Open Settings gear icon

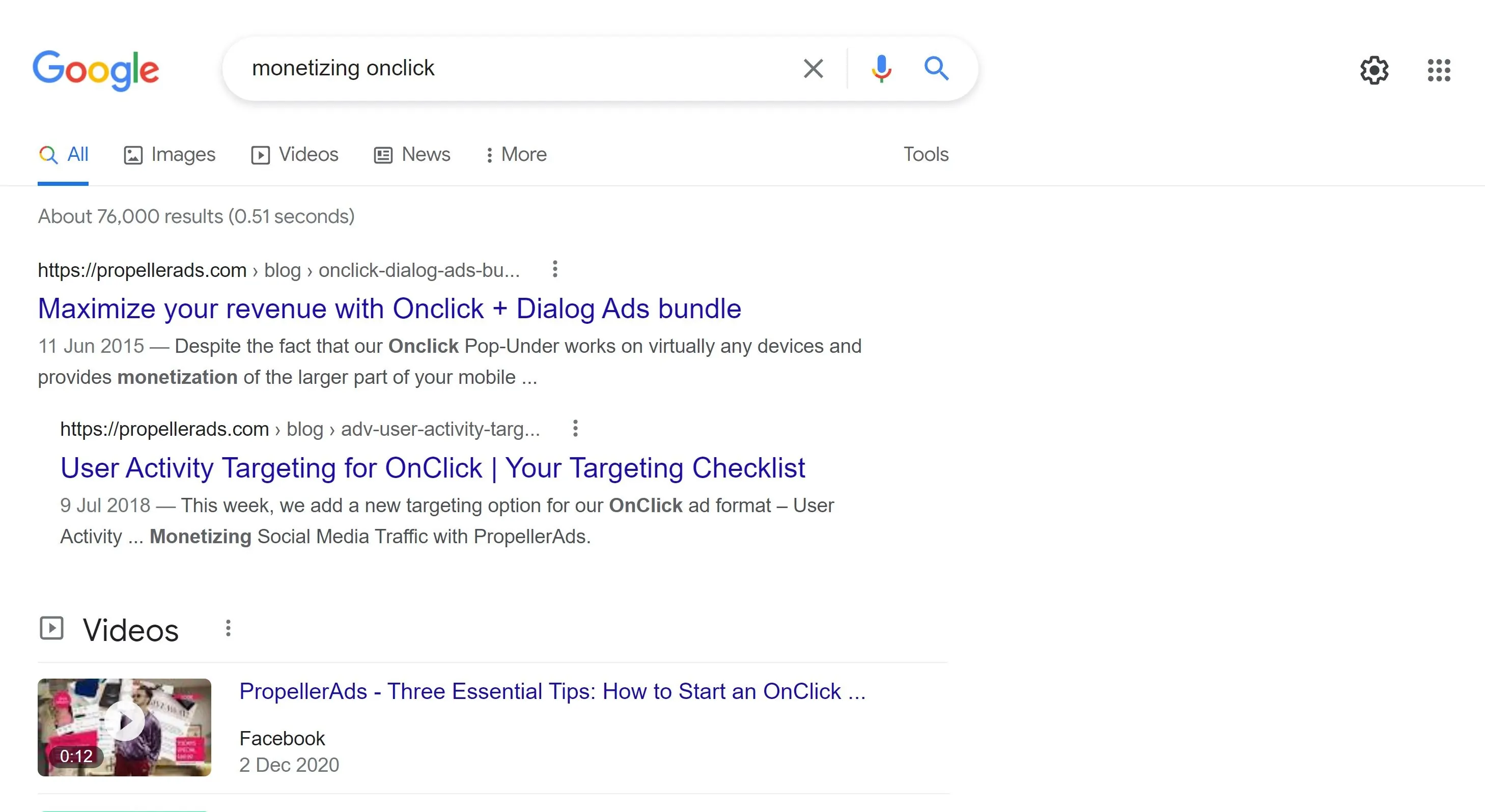1375,70
